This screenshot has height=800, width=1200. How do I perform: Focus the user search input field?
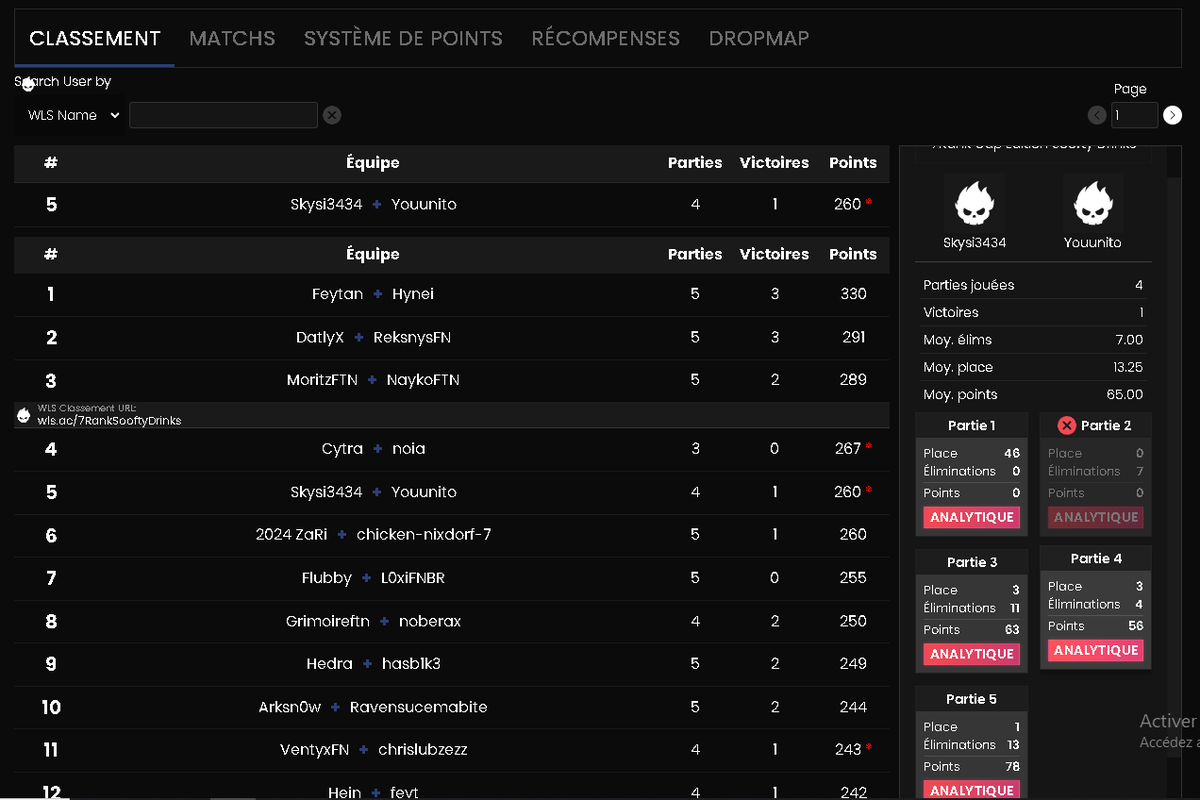pos(223,115)
